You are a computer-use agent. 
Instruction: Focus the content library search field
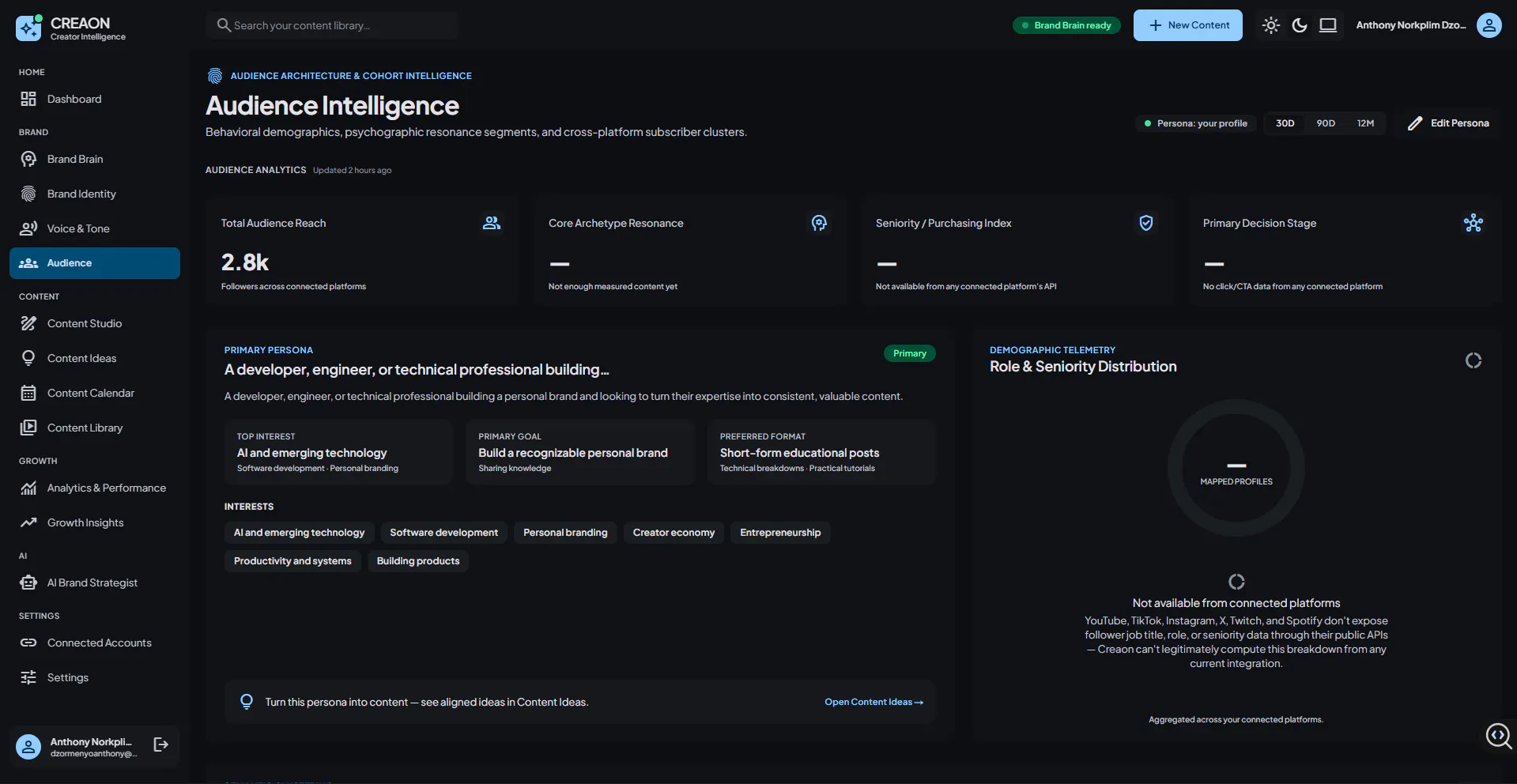click(x=332, y=25)
